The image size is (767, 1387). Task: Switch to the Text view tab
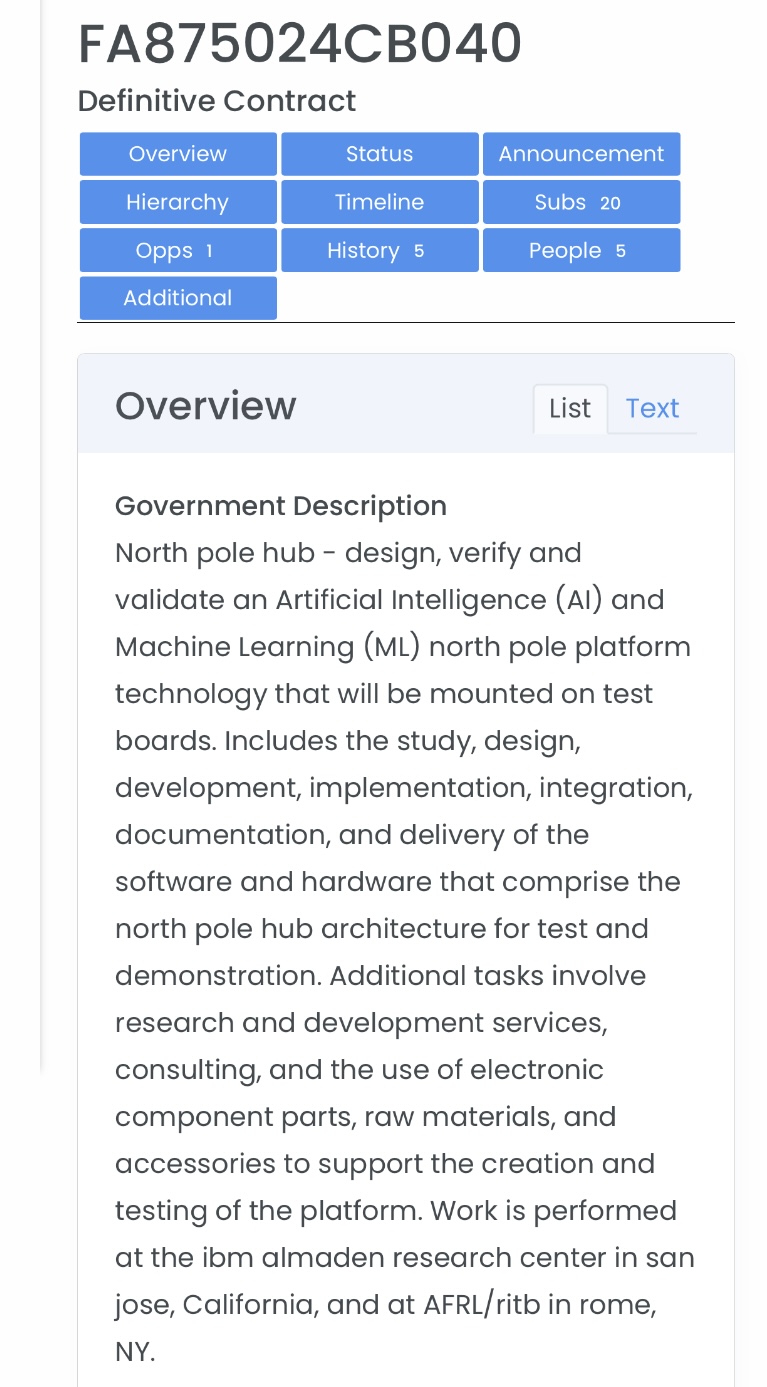652,408
